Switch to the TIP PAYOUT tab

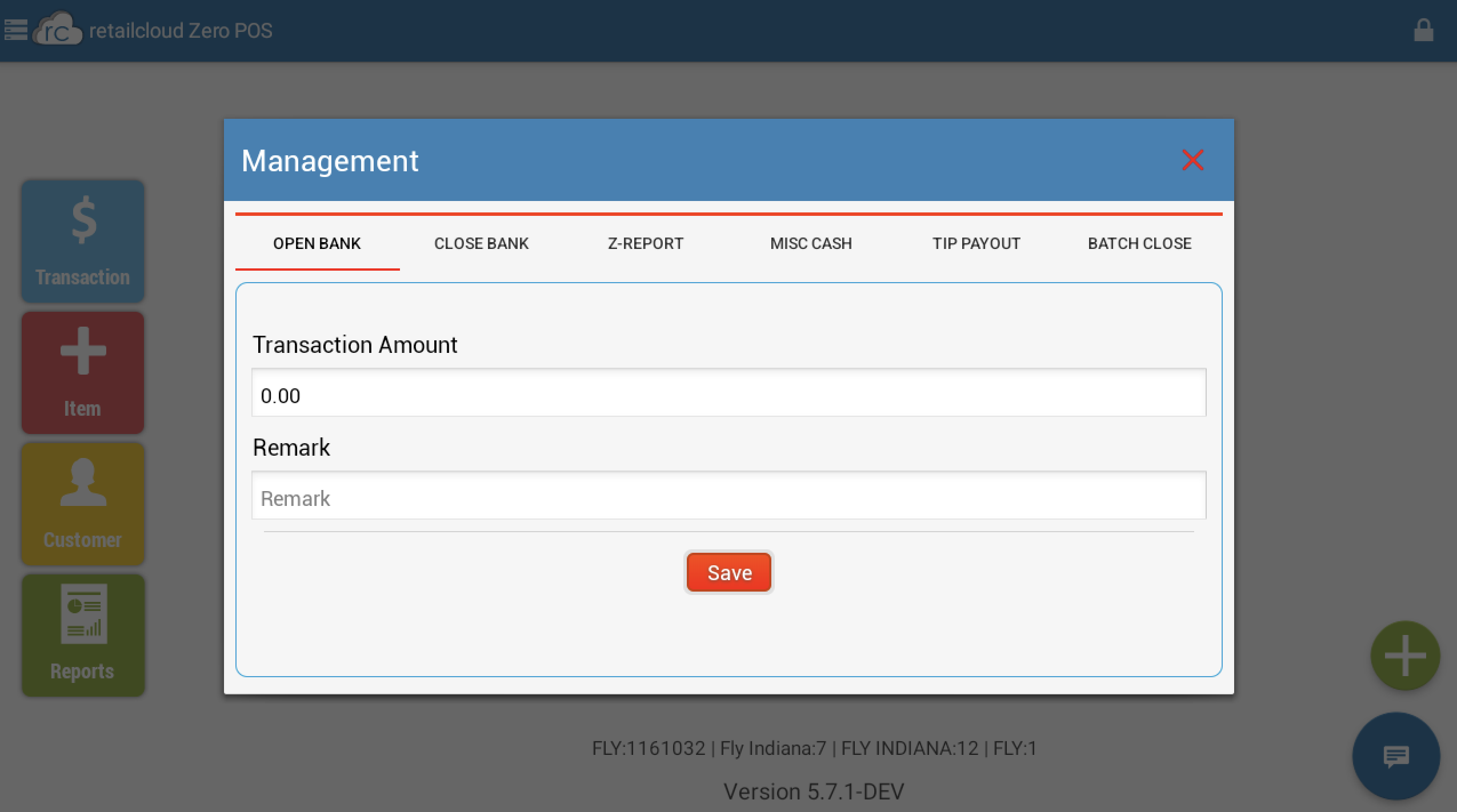(x=976, y=243)
